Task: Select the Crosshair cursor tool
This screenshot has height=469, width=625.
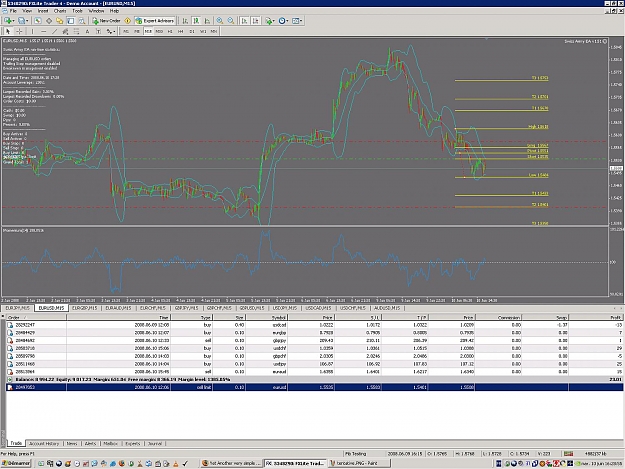Action: point(19,31)
